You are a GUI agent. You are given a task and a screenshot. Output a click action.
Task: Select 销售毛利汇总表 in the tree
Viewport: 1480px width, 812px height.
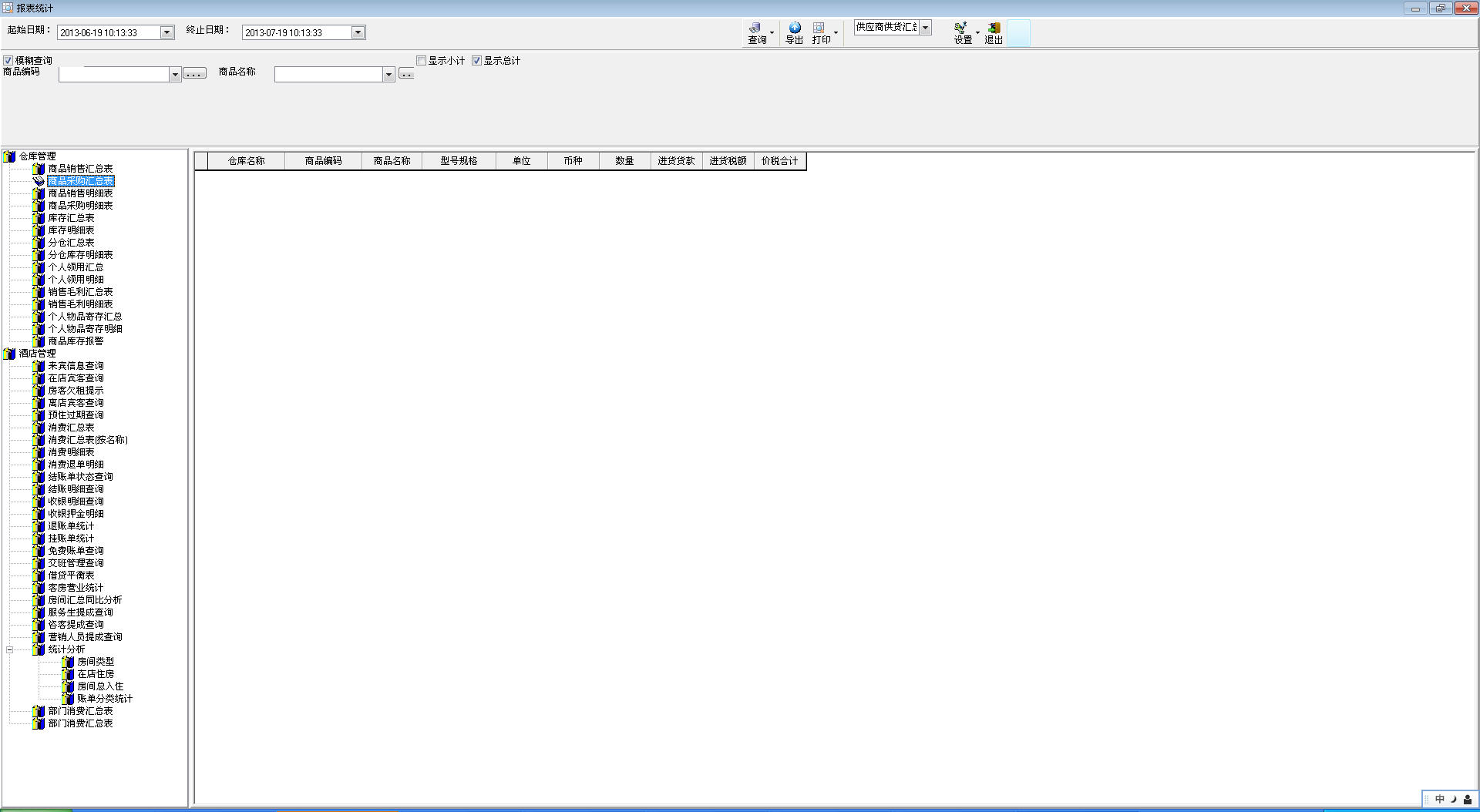(80, 292)
